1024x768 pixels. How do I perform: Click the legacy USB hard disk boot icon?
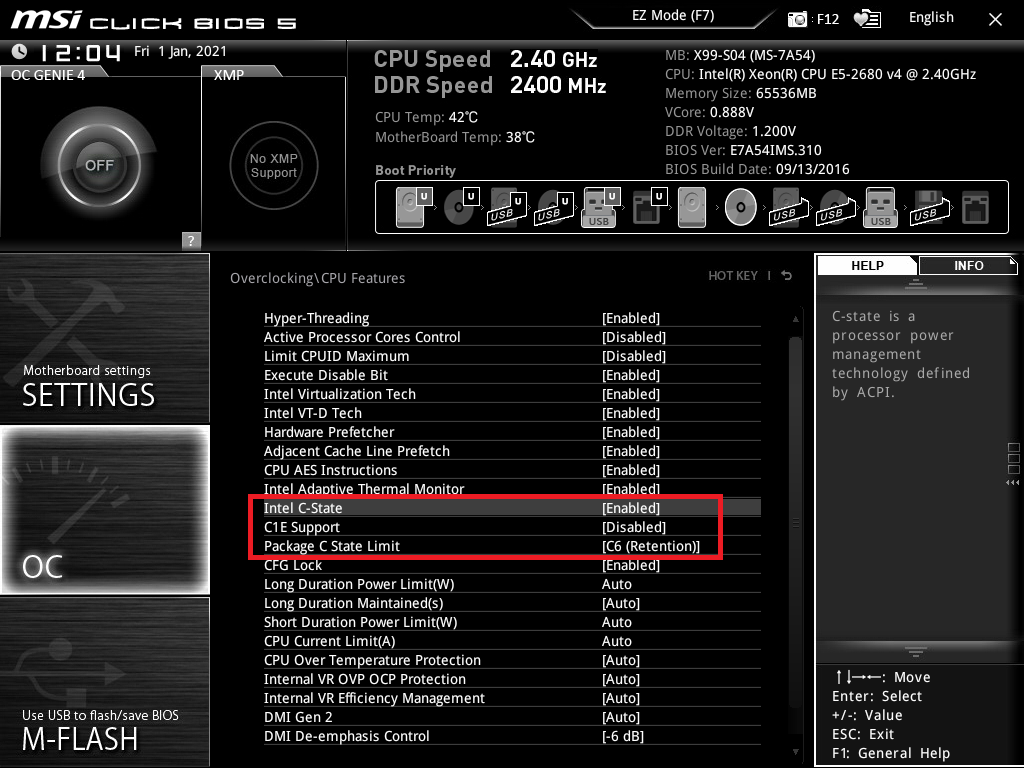point(788,207)
